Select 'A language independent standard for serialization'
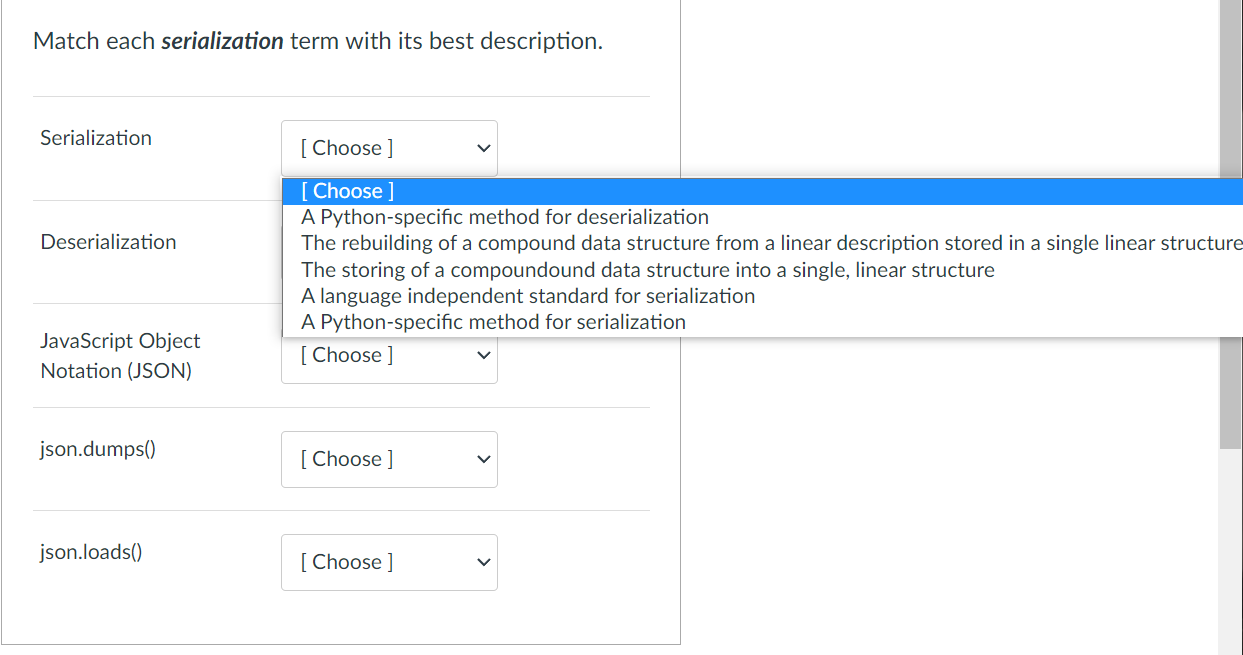The width and height of the screenshot is (1243, 655). (x=526, y=295)
